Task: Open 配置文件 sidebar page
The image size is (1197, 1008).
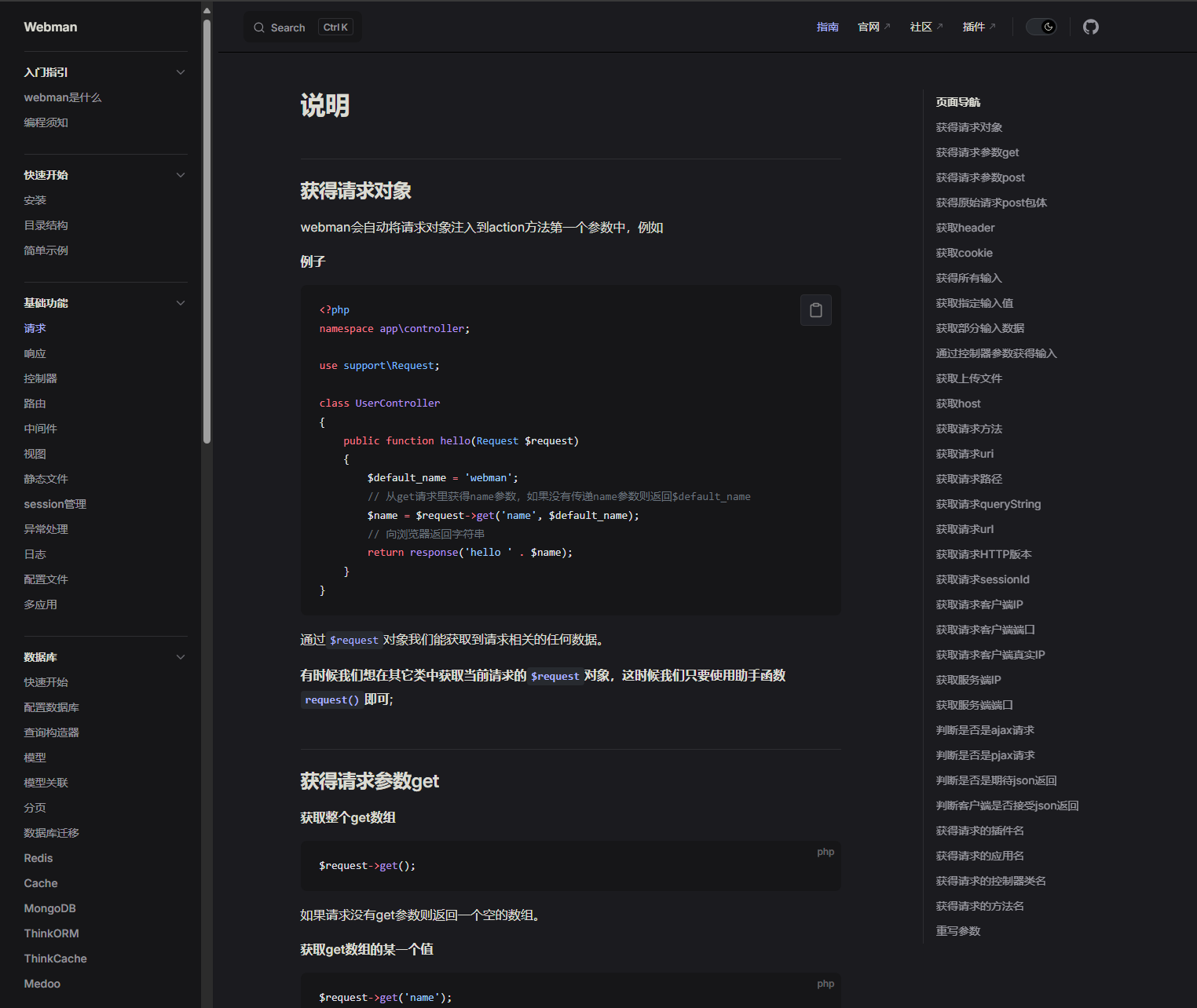Action: pos(46,579)
